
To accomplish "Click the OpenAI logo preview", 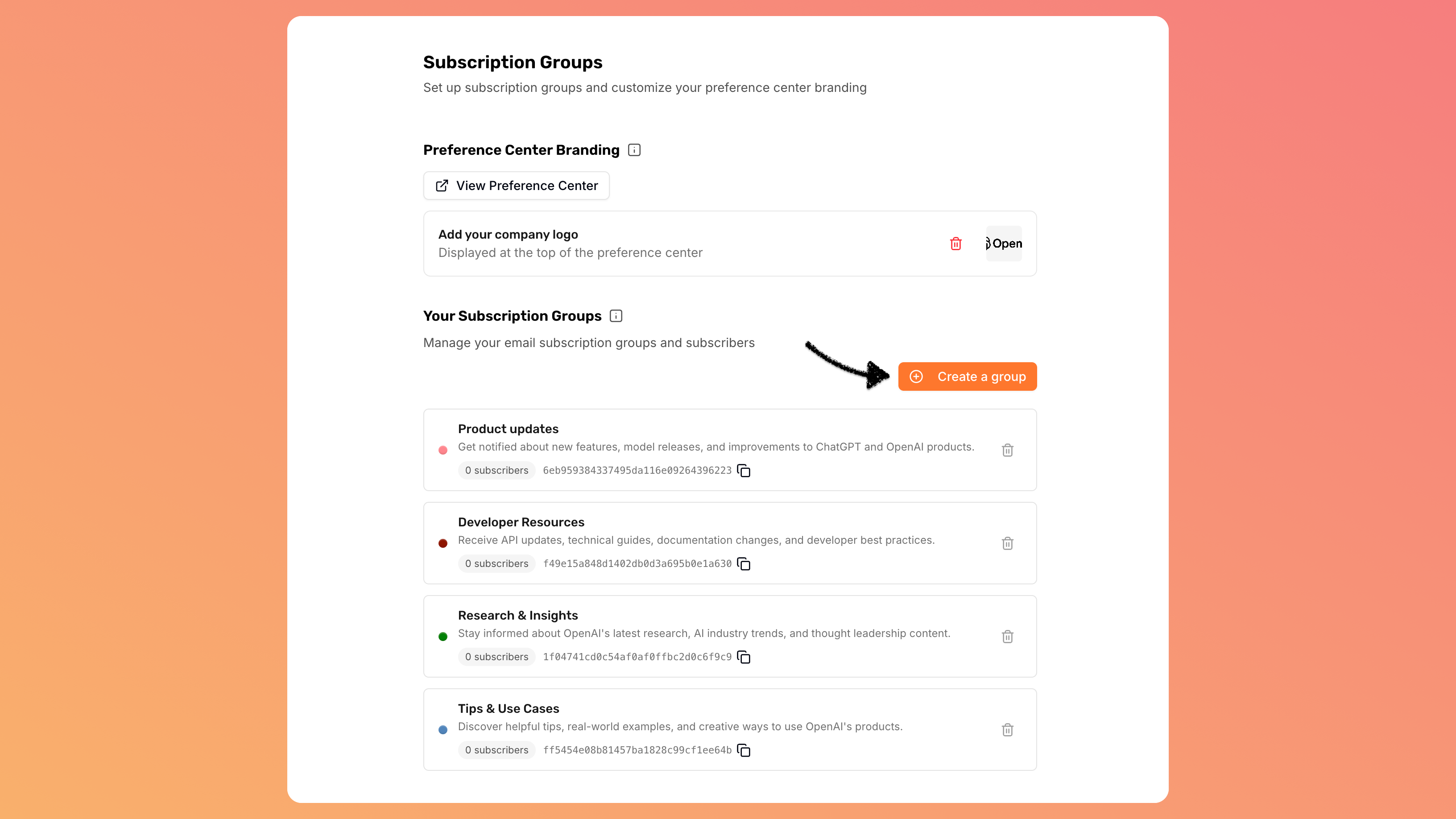I will 1004,244.
